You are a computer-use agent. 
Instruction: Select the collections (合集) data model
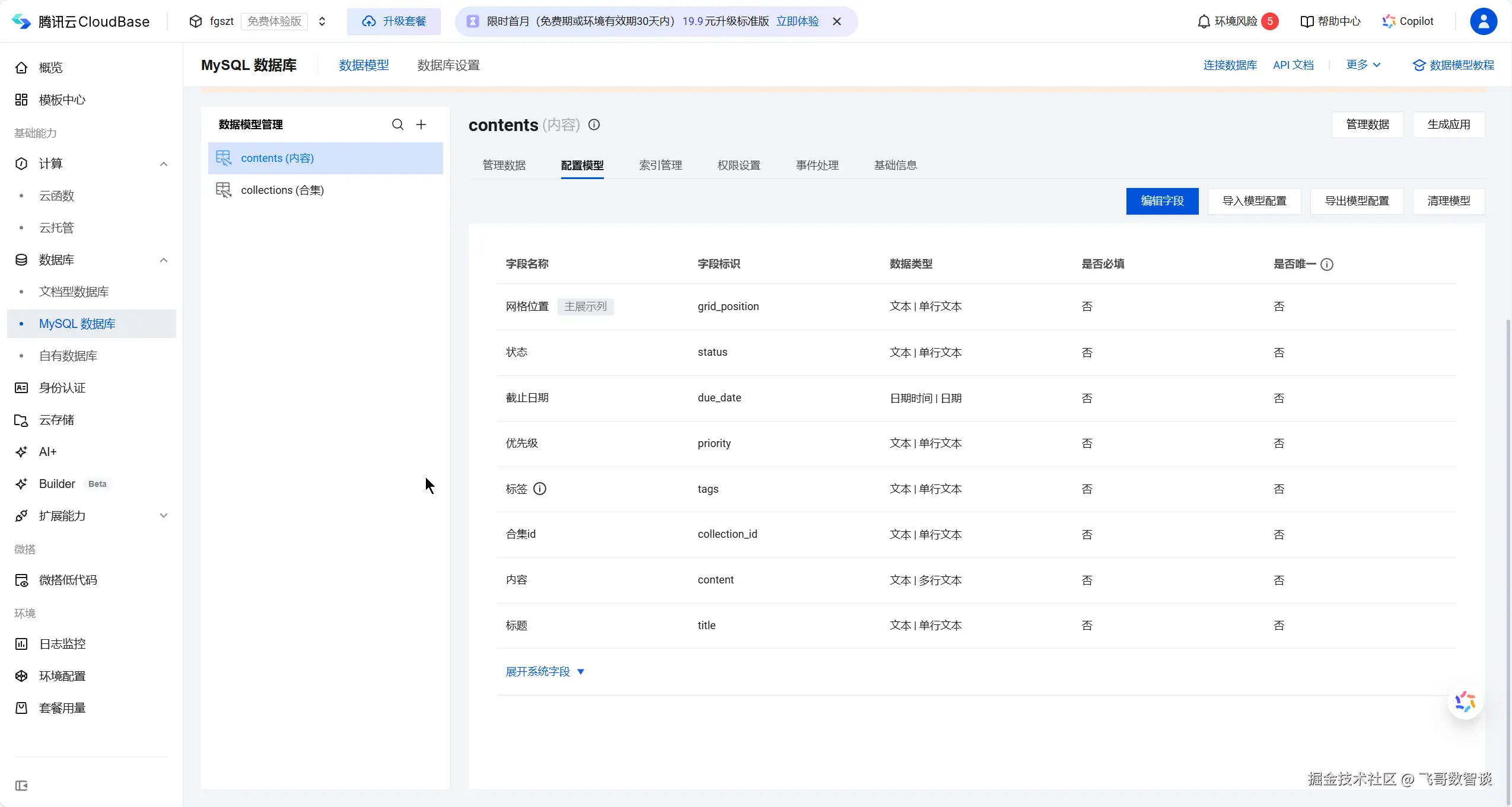click(283, 190)
